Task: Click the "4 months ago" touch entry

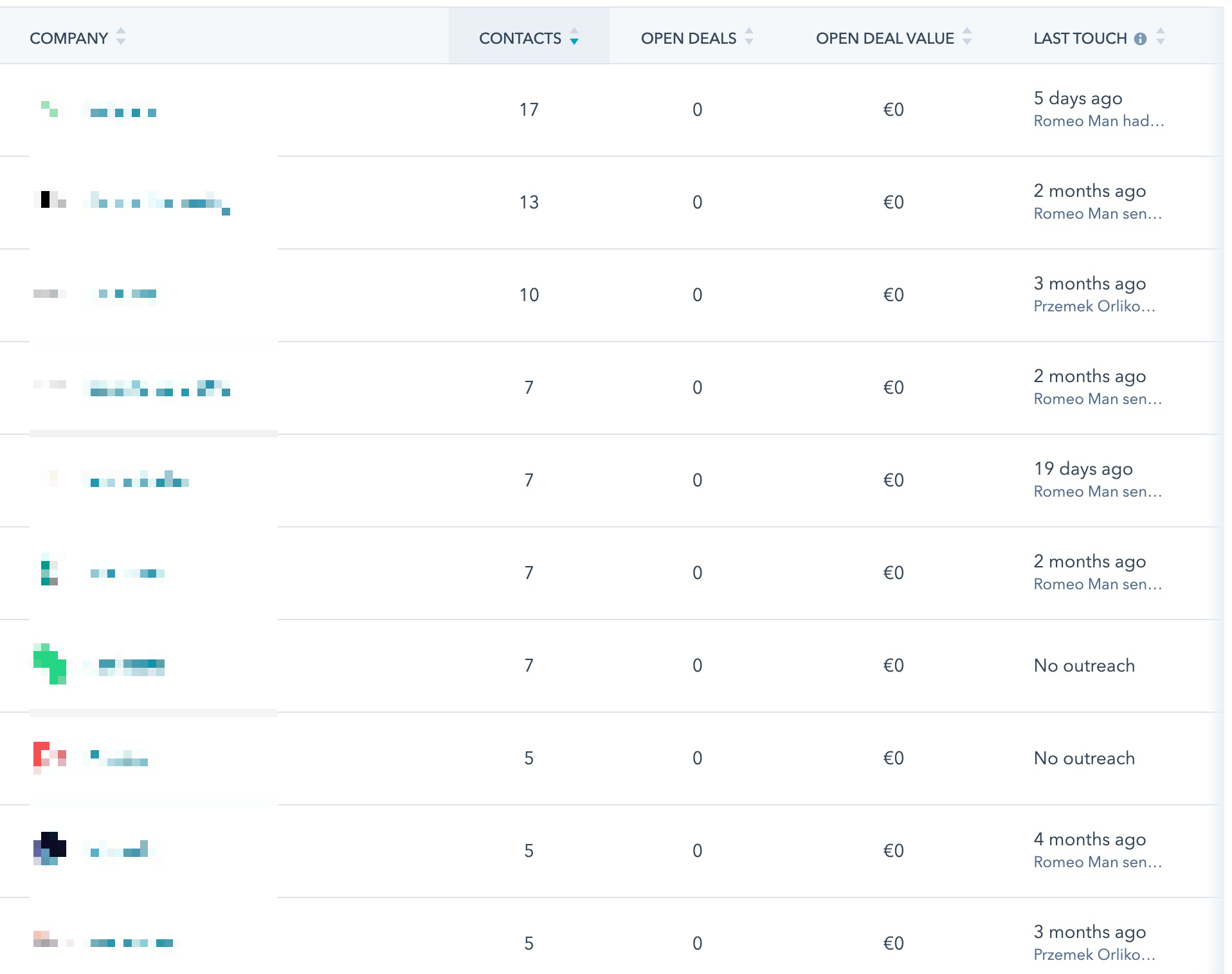Action: pyautogui.click(x=1090, y=840)
